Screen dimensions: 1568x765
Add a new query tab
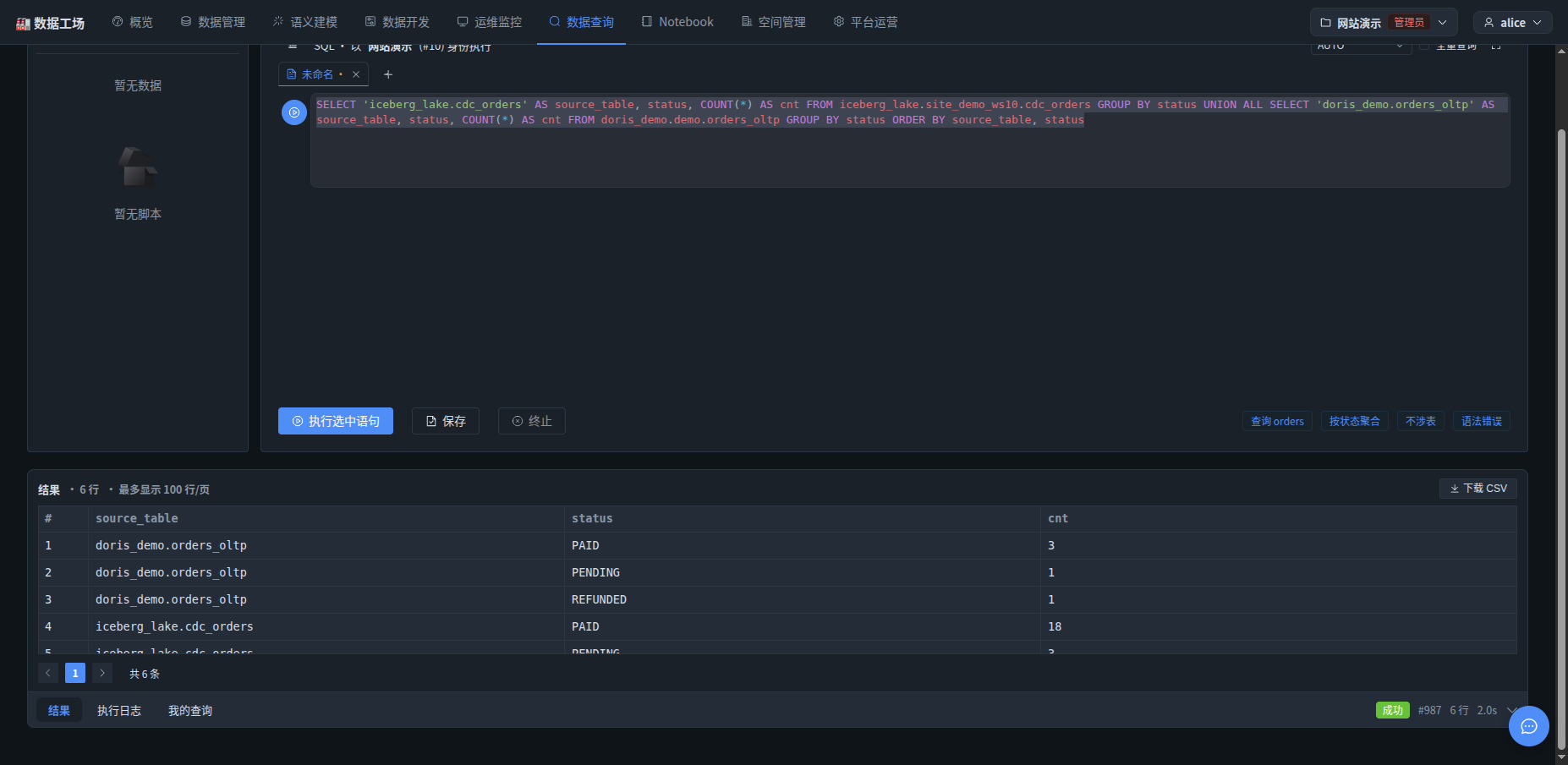tap(388, 74)
